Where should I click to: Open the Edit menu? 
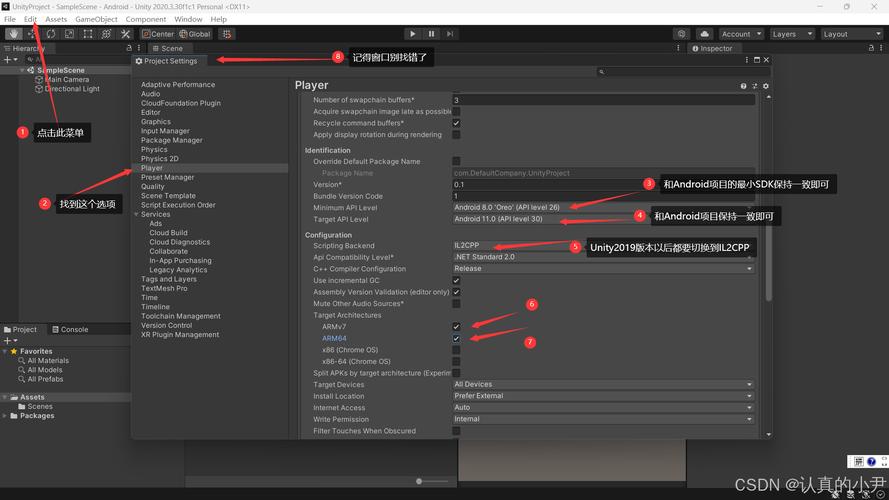[30, 19]
